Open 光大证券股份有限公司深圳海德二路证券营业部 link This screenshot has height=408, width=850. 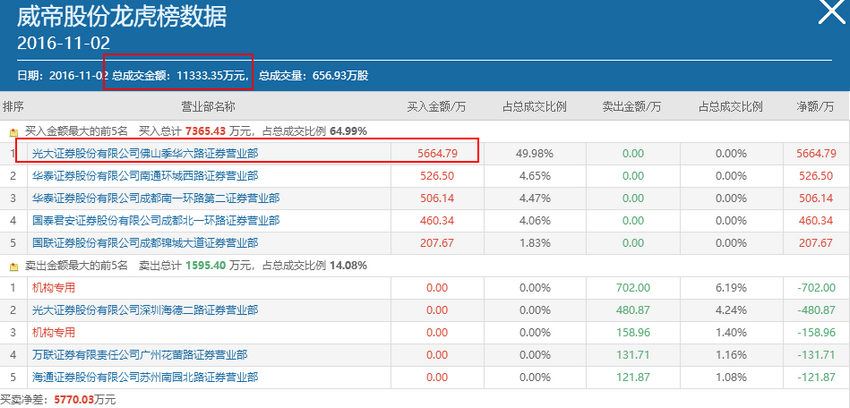tap(145, 310)
